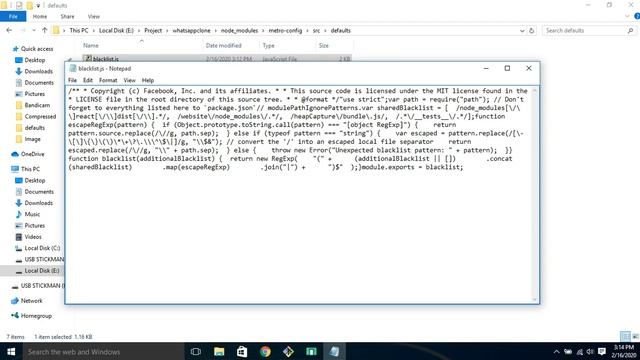Click the search magnifier icon in Explorer
Image resolution: width=640 pixels, height=360 pixels.
coord(630,31)
